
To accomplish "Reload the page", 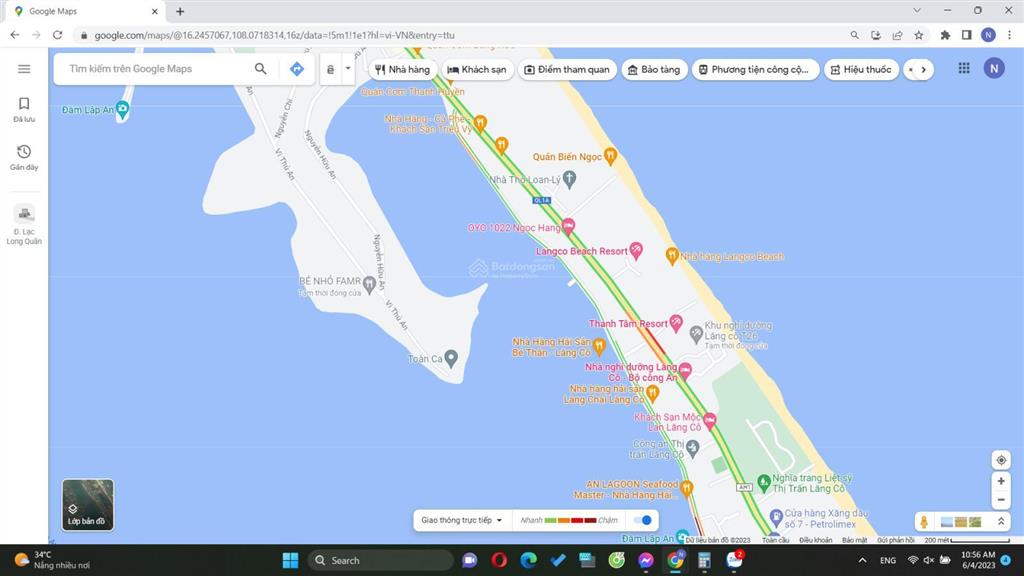I will pyautogui.click(x=57, y=35).
